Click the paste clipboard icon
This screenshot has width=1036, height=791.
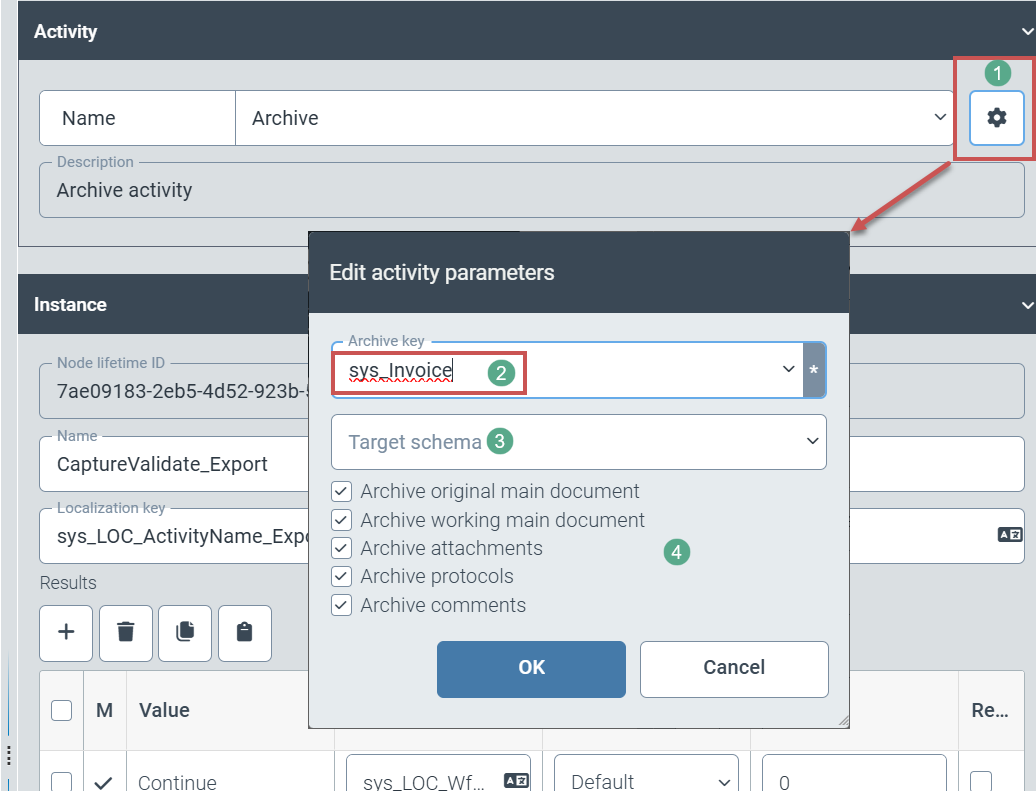(x=245, y=633)
